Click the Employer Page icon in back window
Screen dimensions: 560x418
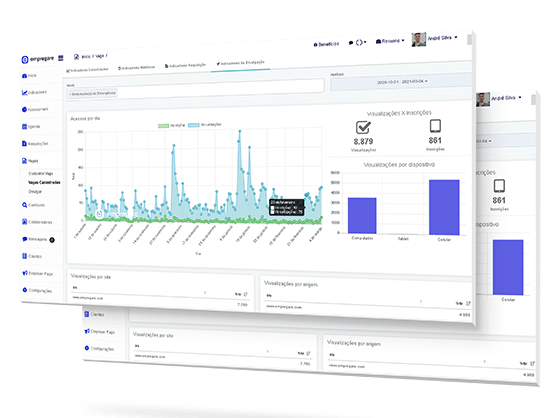pyautogui.click(x=87, y=331)
